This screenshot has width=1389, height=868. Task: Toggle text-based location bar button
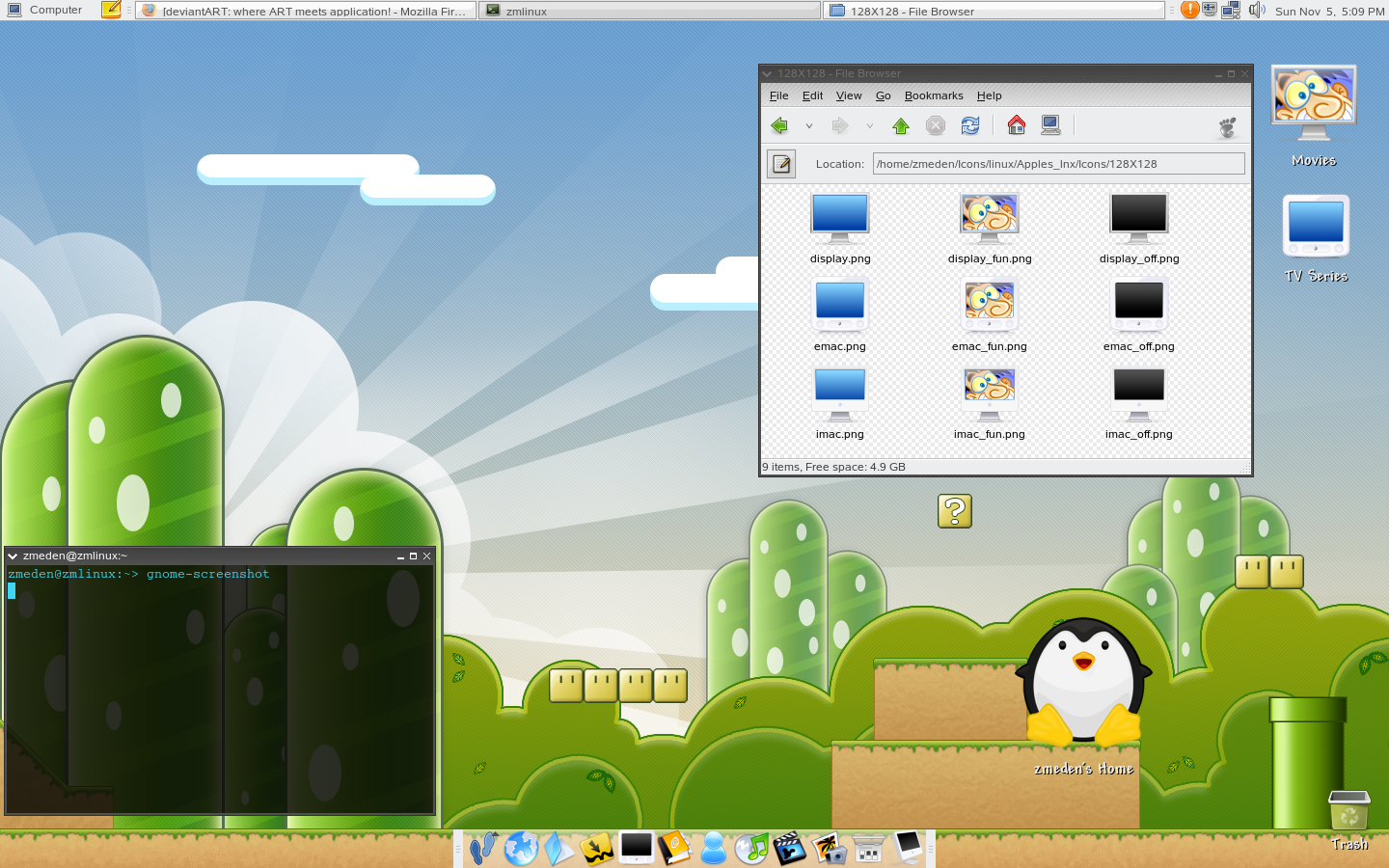781,164
